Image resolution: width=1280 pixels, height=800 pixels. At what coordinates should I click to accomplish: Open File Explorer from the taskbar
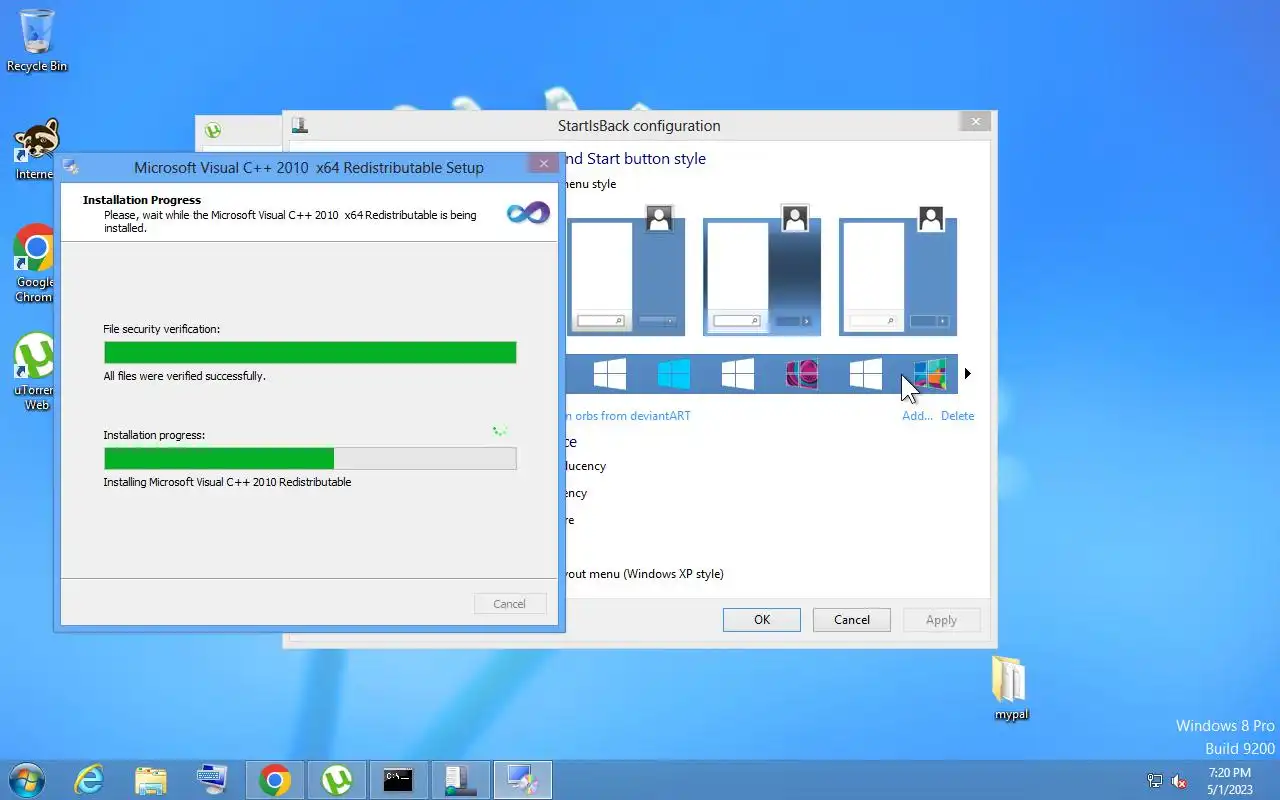151,780
